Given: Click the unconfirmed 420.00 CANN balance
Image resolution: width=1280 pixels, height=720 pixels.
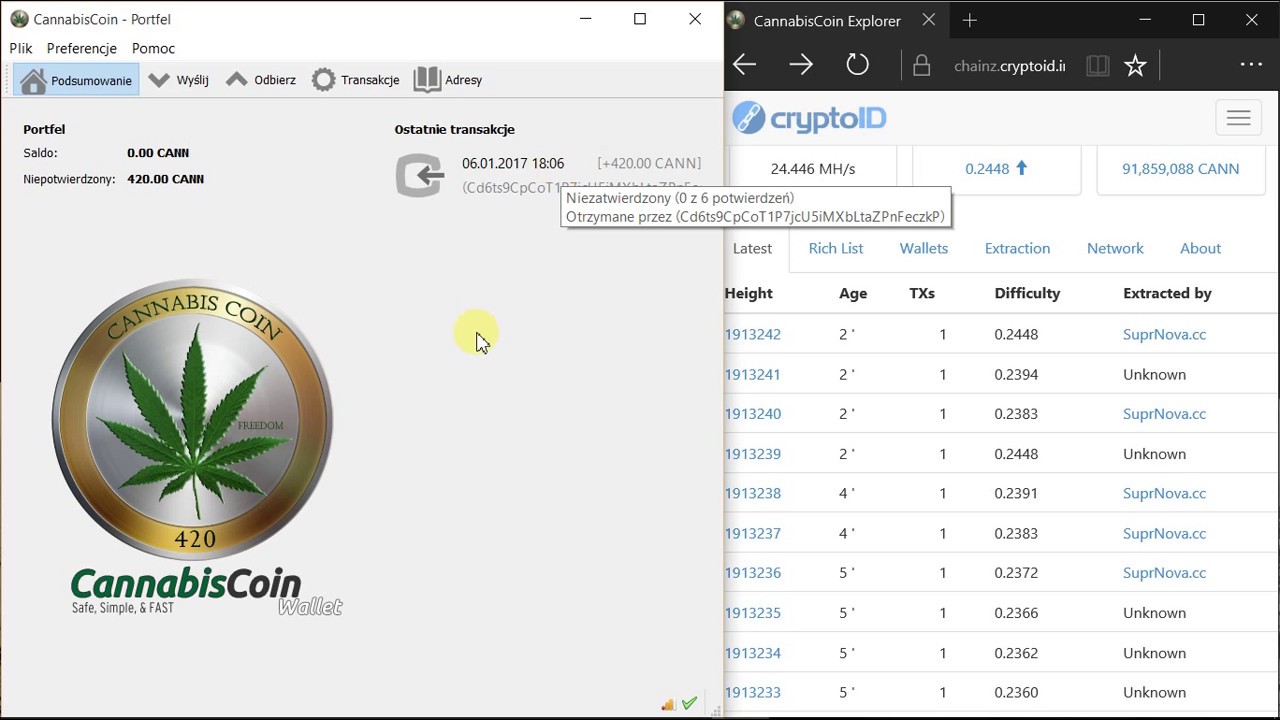Looking at the screenshot, I should pyautogui.click(x=165, y=179).
